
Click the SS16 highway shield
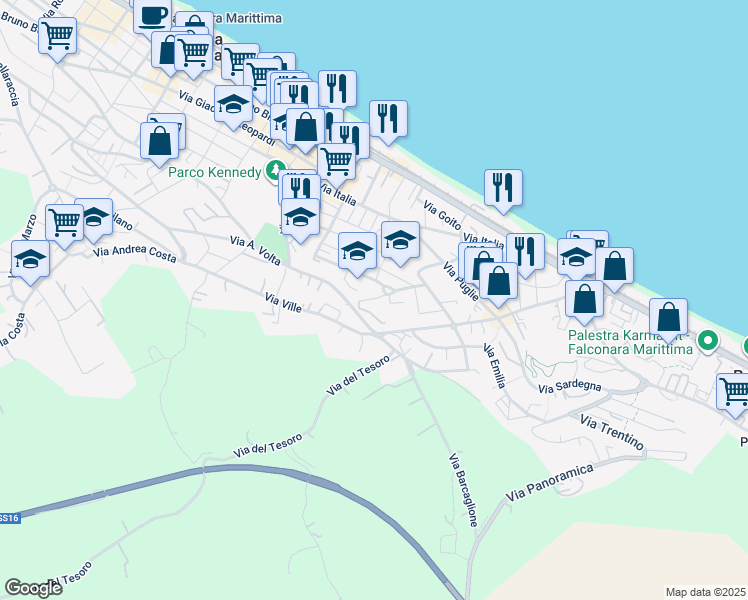[8, 518]
